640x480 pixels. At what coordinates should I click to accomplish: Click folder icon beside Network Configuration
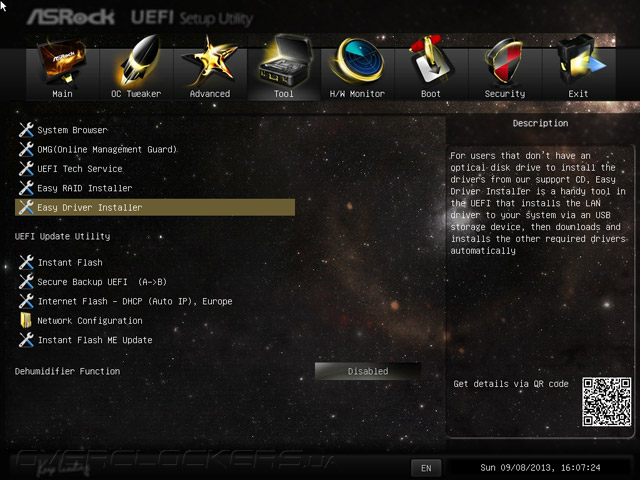[26, 320]
